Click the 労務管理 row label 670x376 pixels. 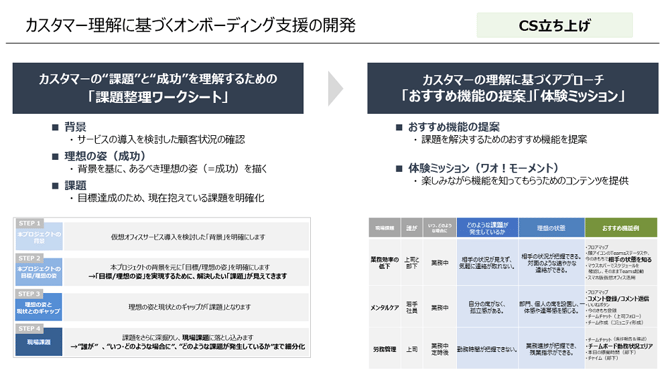tap(385, 349)
